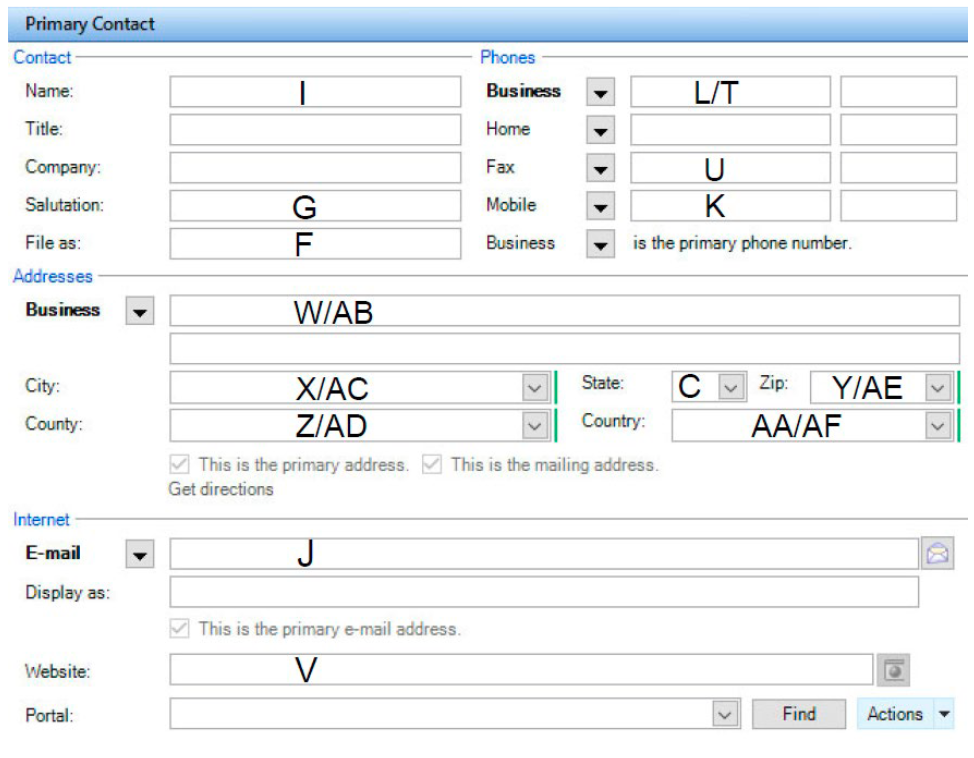Viewport: 974px width, 758px height.
Task: Open the Actions button dropdown arrow
Action: point(944,714)
